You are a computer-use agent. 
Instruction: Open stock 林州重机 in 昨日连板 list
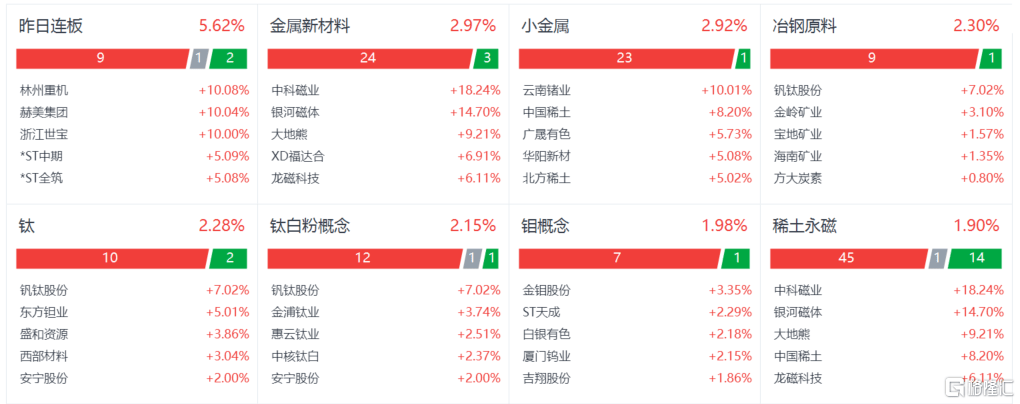[x=44, y=90]
